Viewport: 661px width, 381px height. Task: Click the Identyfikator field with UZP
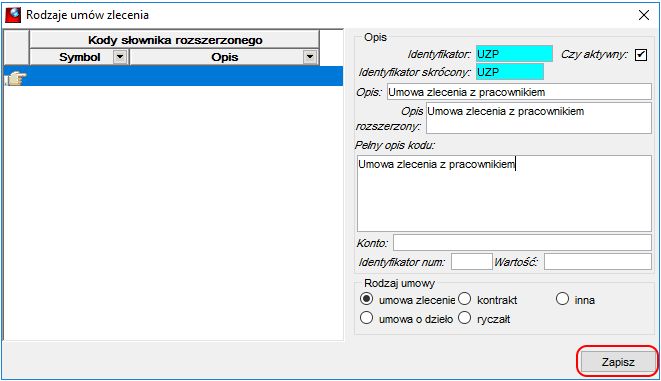pos(514,54)
